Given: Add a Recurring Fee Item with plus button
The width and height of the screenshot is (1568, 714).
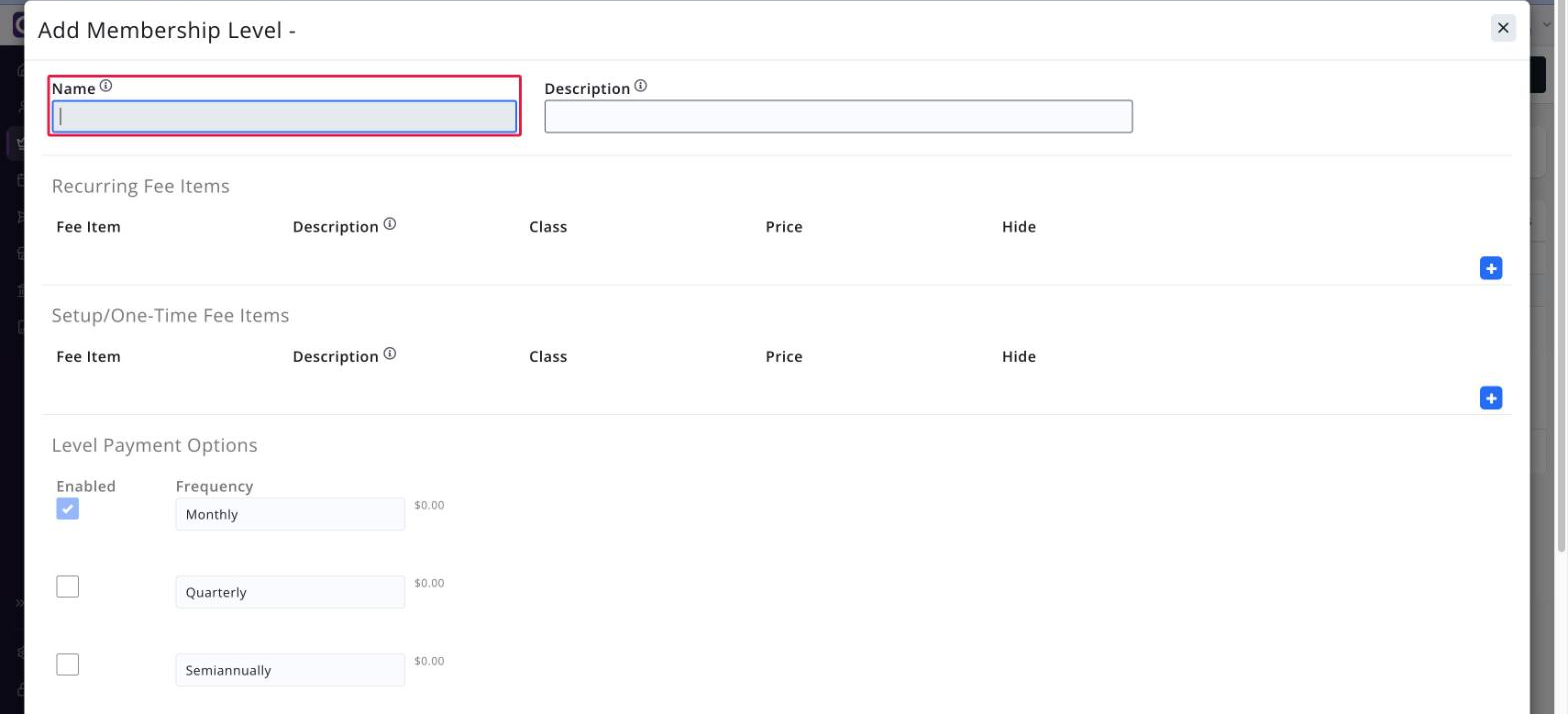Looking at the screenshot, I should (x=1490, y=268).
